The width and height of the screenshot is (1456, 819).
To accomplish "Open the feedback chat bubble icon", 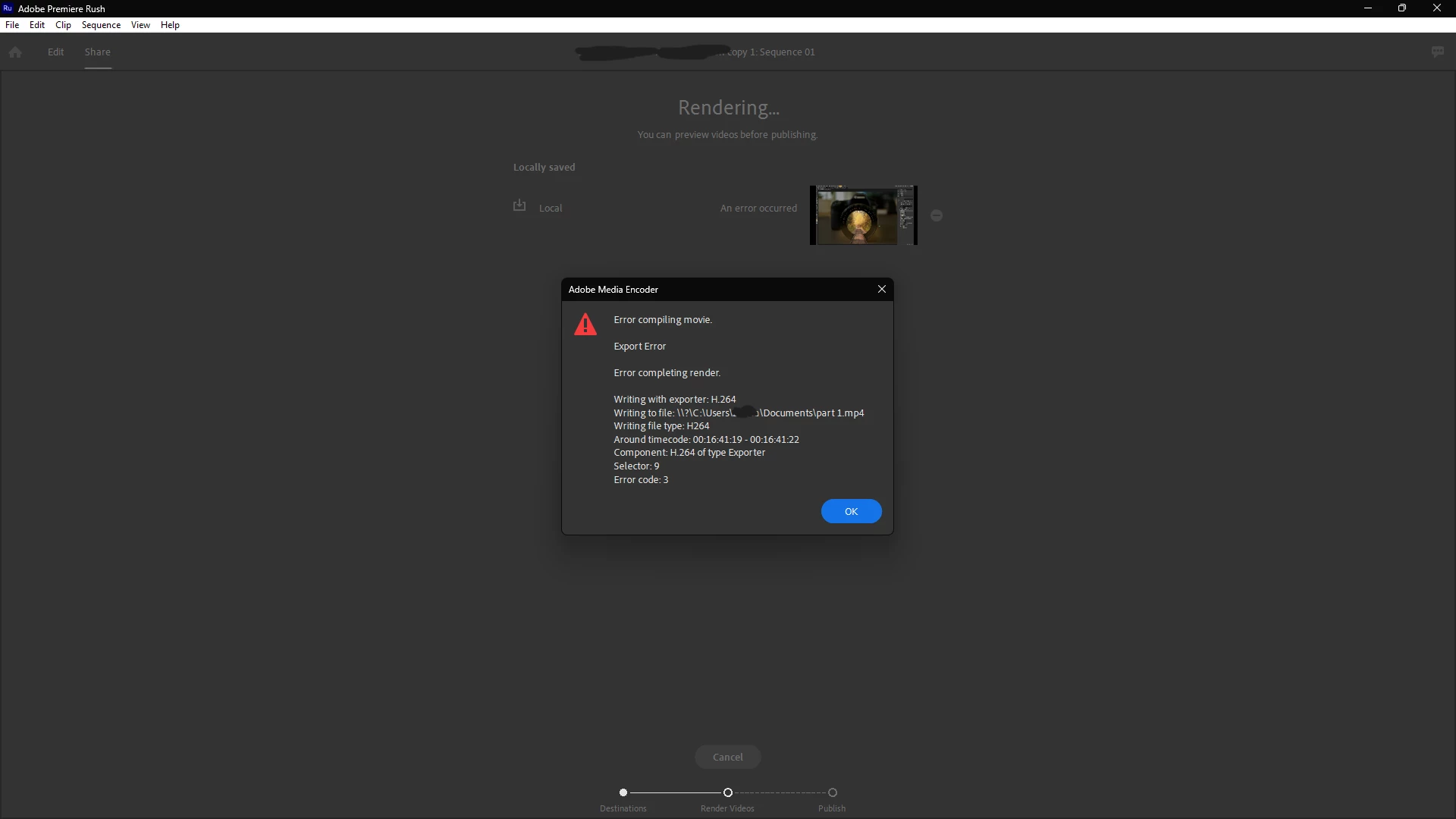I will pyautogui.click(x=1438, y=52).
